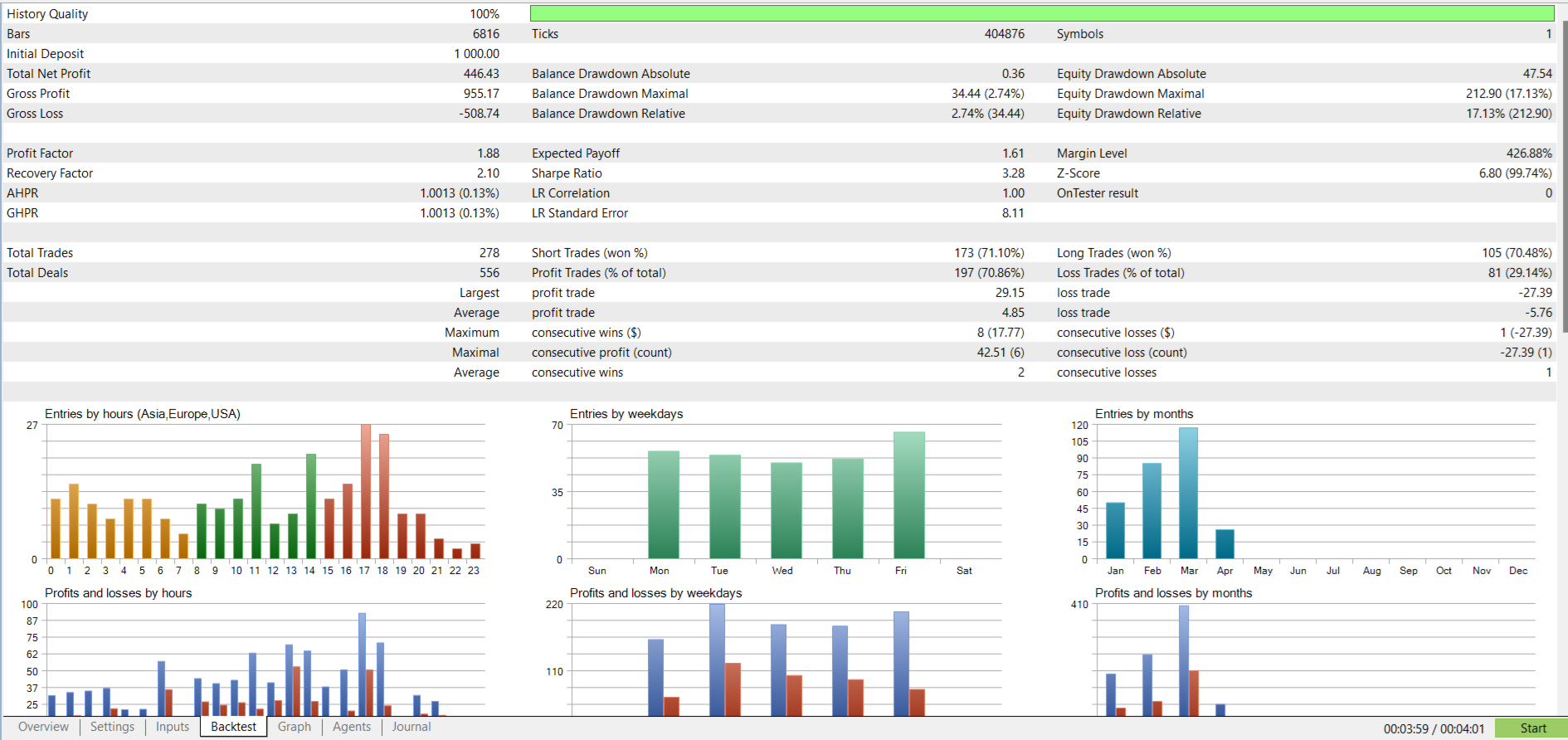
Task: Click Loss Trades value 81 (29.14%)
Action: pyautogui.click(x=1520, y=273)
